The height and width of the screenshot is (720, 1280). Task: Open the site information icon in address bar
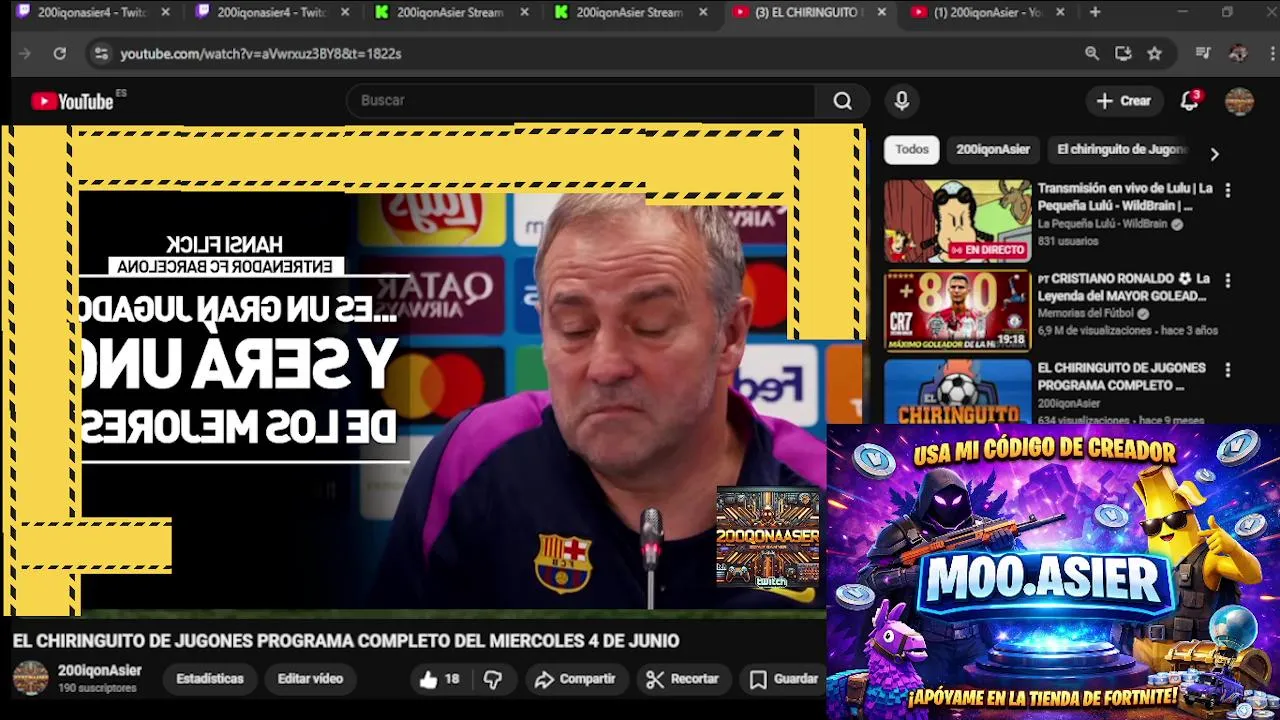[100, 54]
